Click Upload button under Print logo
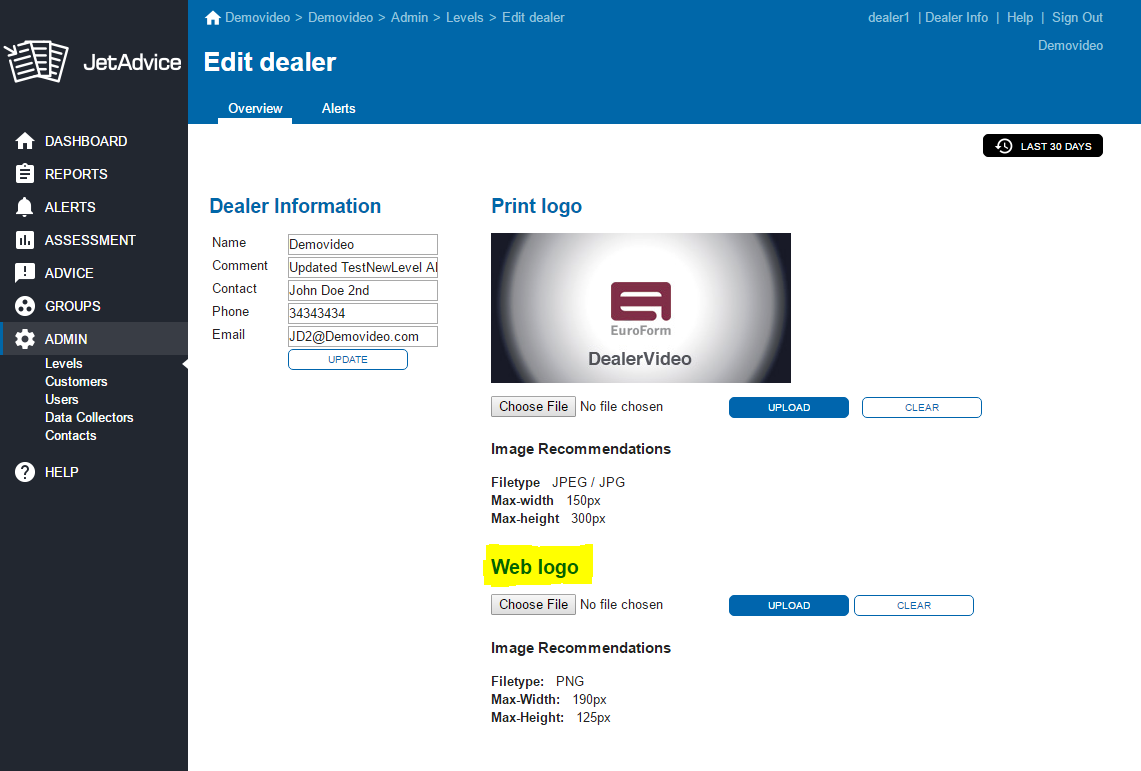 click(x=788, y=407)
